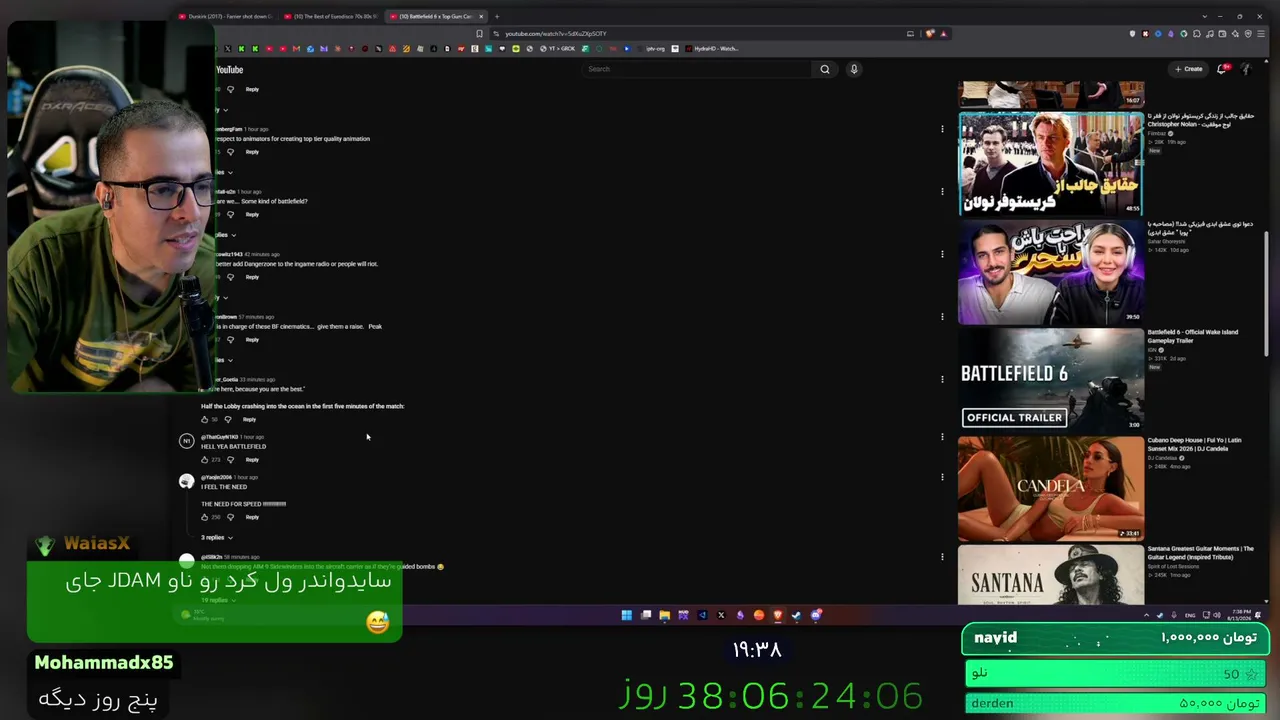Viewport: 1280px width, 720px height.
Task: Like the 'THE NEED FOR SPEED' comment
Action: point(205,517)
